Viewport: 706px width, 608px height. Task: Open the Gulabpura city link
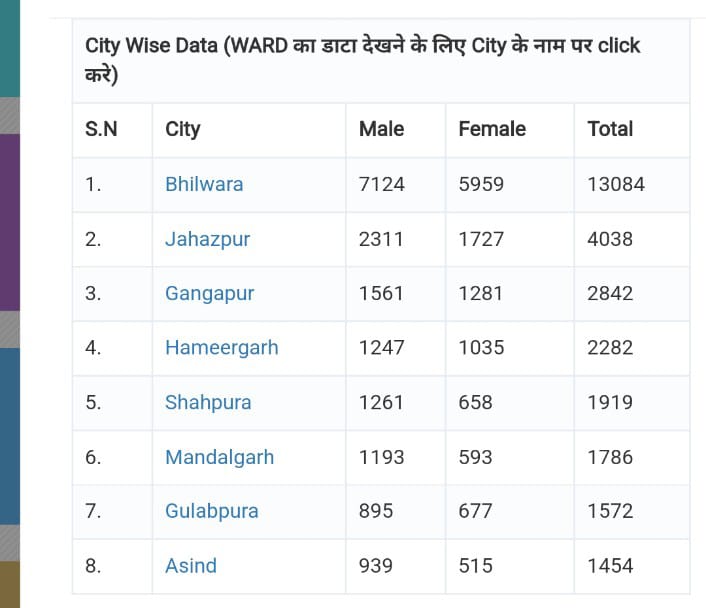(212, 511)
